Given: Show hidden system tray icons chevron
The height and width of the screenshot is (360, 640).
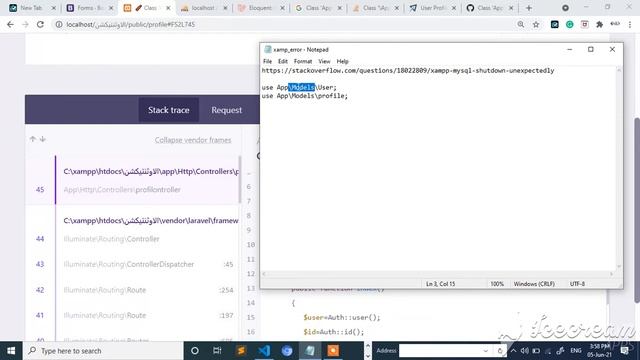Looking at the screenshot, I should (513, 351).
